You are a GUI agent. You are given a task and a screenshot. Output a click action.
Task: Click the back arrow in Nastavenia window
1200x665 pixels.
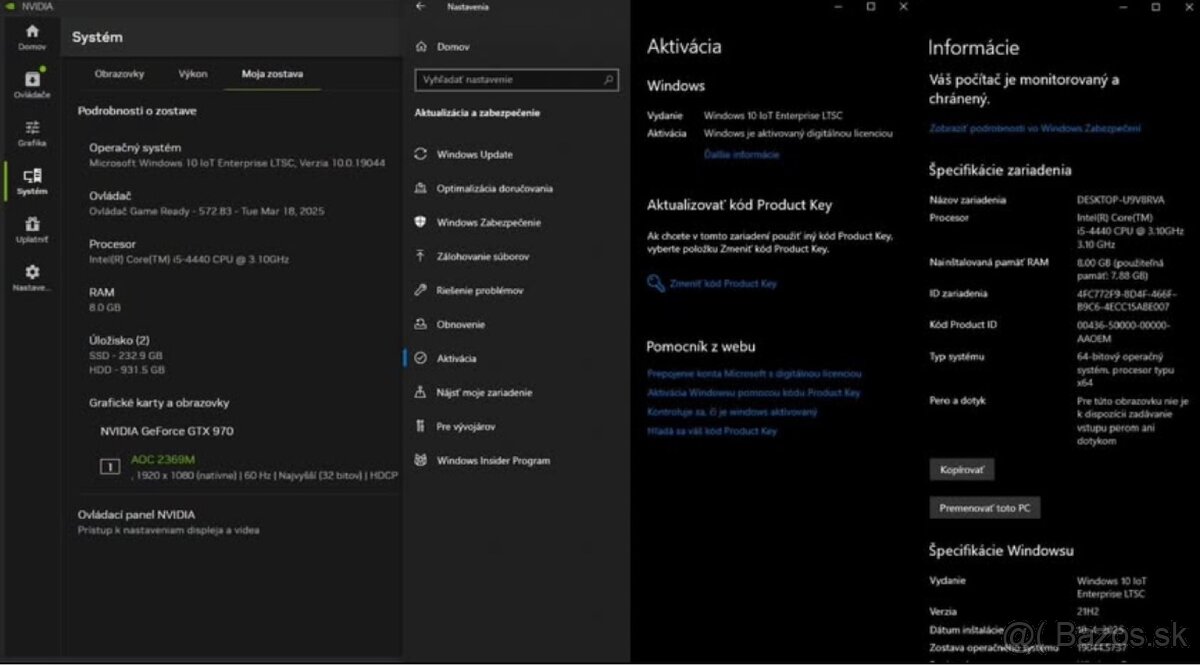[421, 7]
